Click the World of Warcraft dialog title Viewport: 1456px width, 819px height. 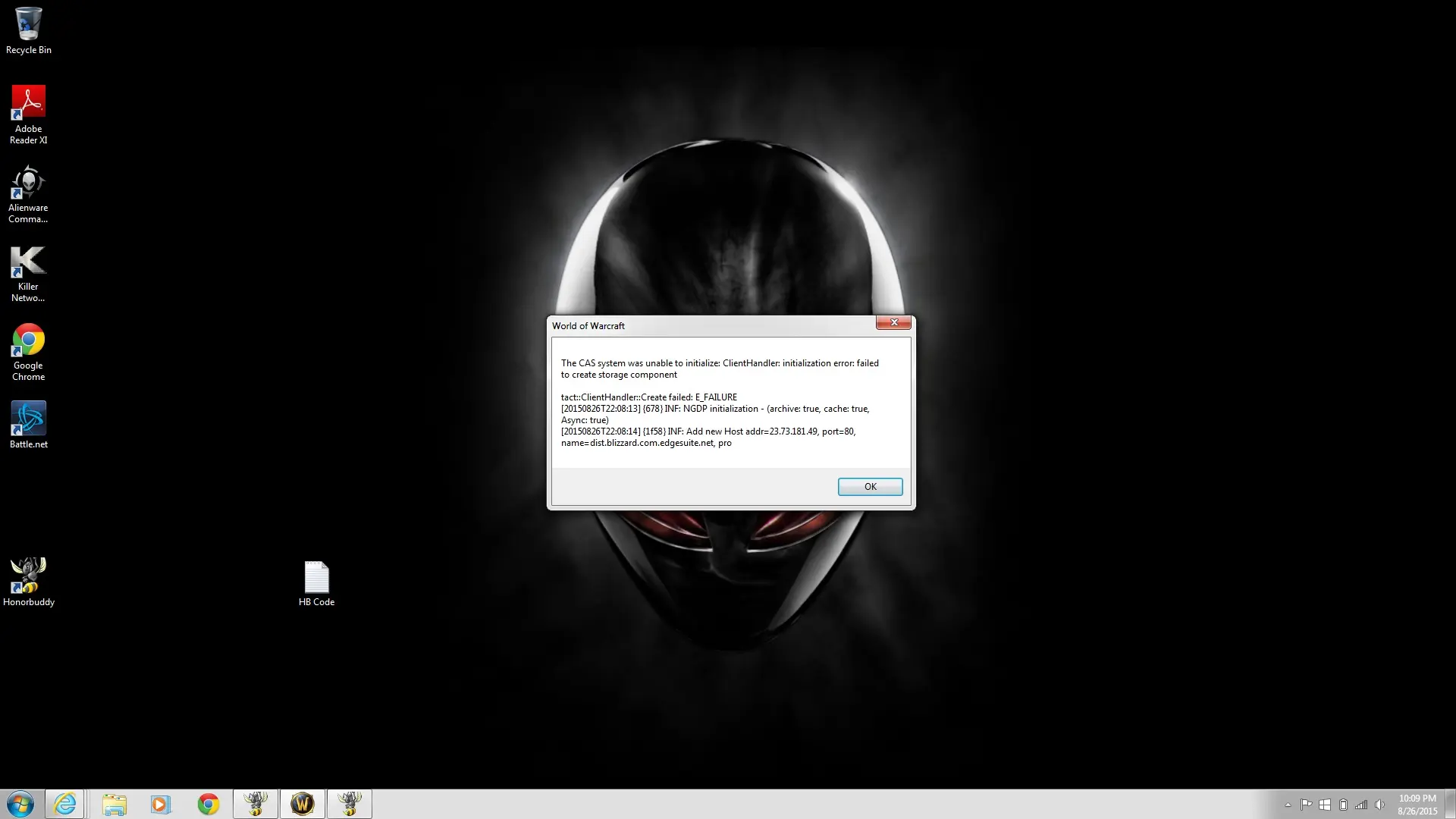[588, 326]
